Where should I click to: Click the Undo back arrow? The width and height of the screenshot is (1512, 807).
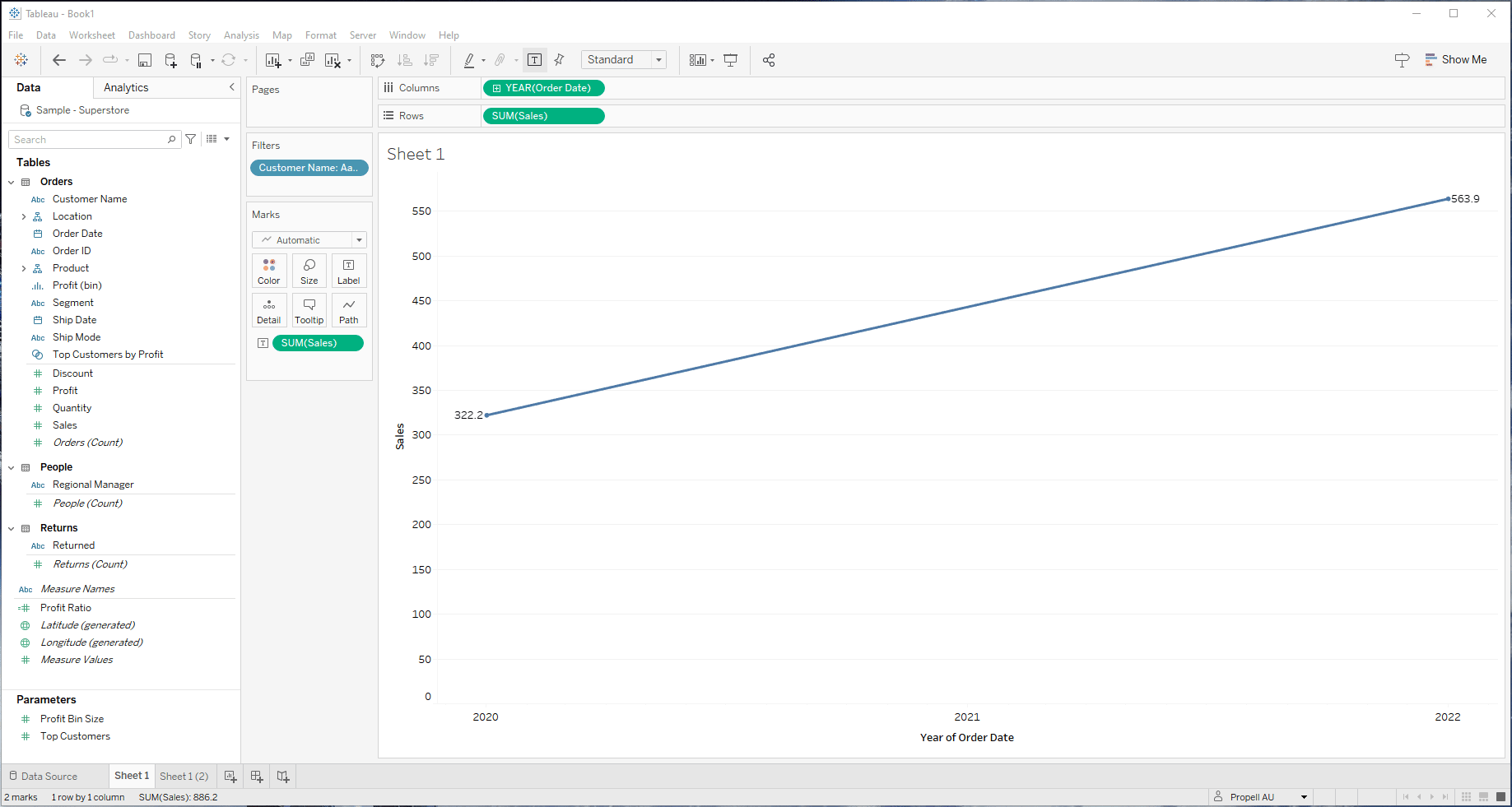(59, 60)
